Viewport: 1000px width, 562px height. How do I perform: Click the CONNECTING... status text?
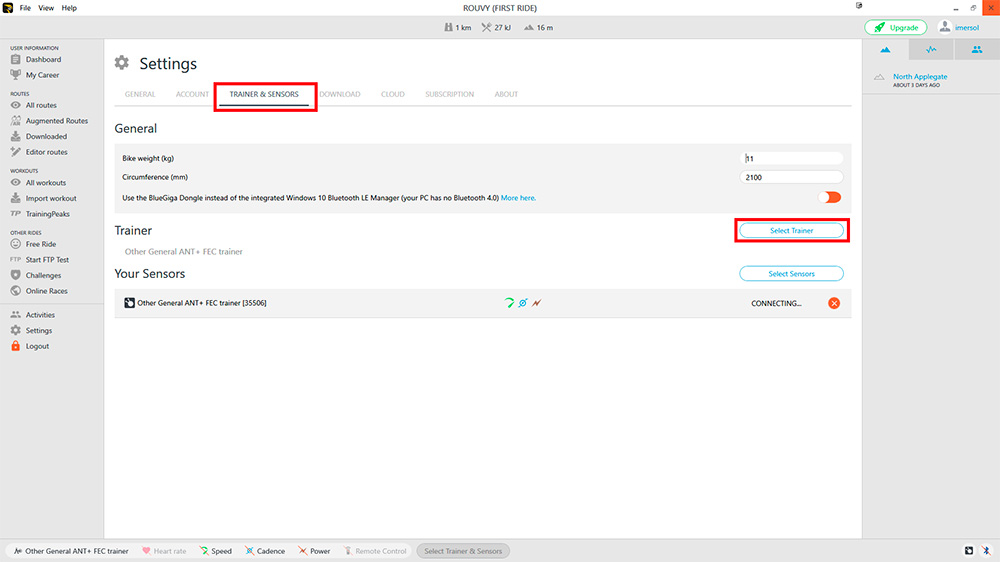click(776, 304)
